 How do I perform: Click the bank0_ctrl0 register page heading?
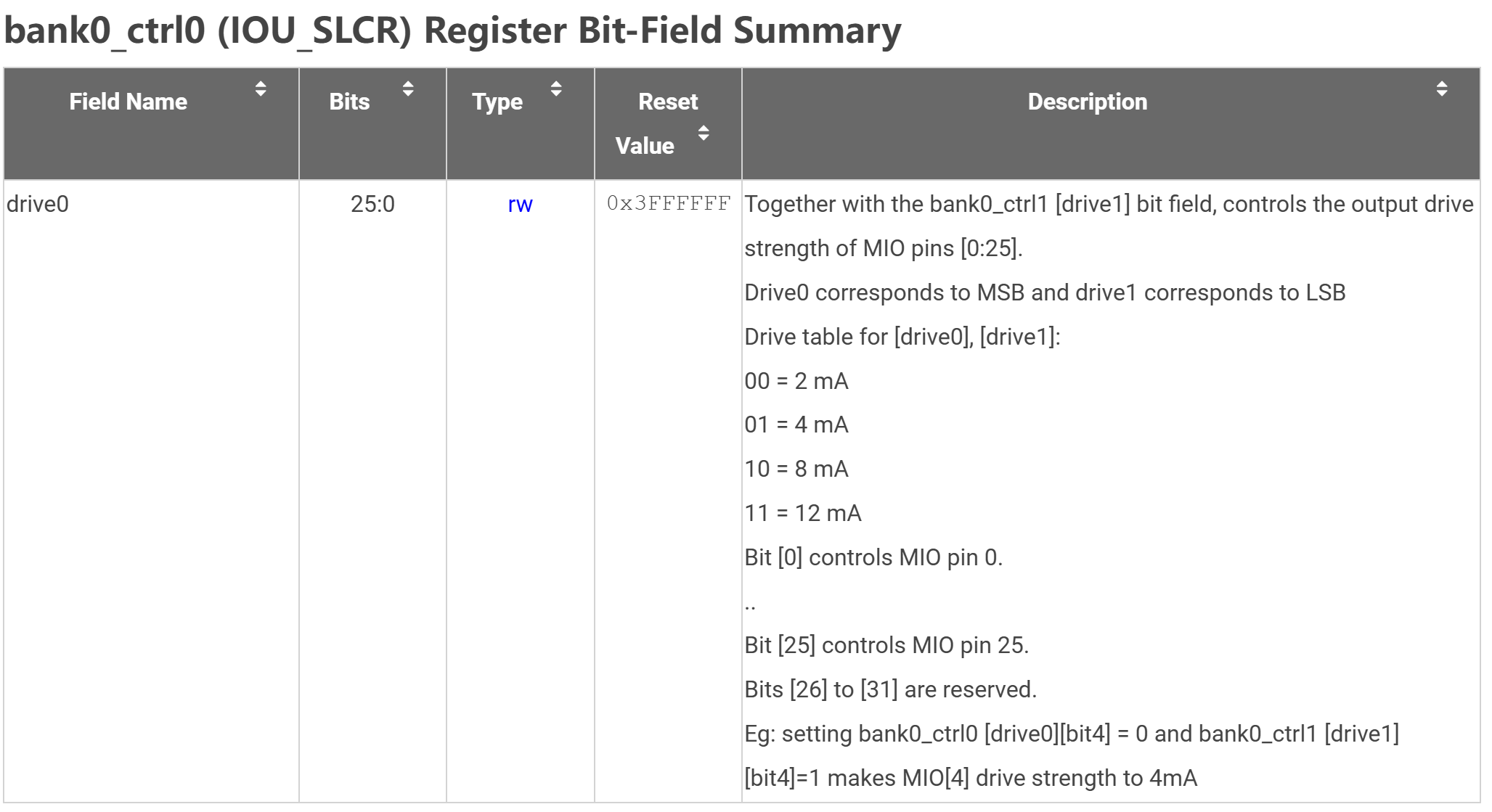[x=452, y=30]
